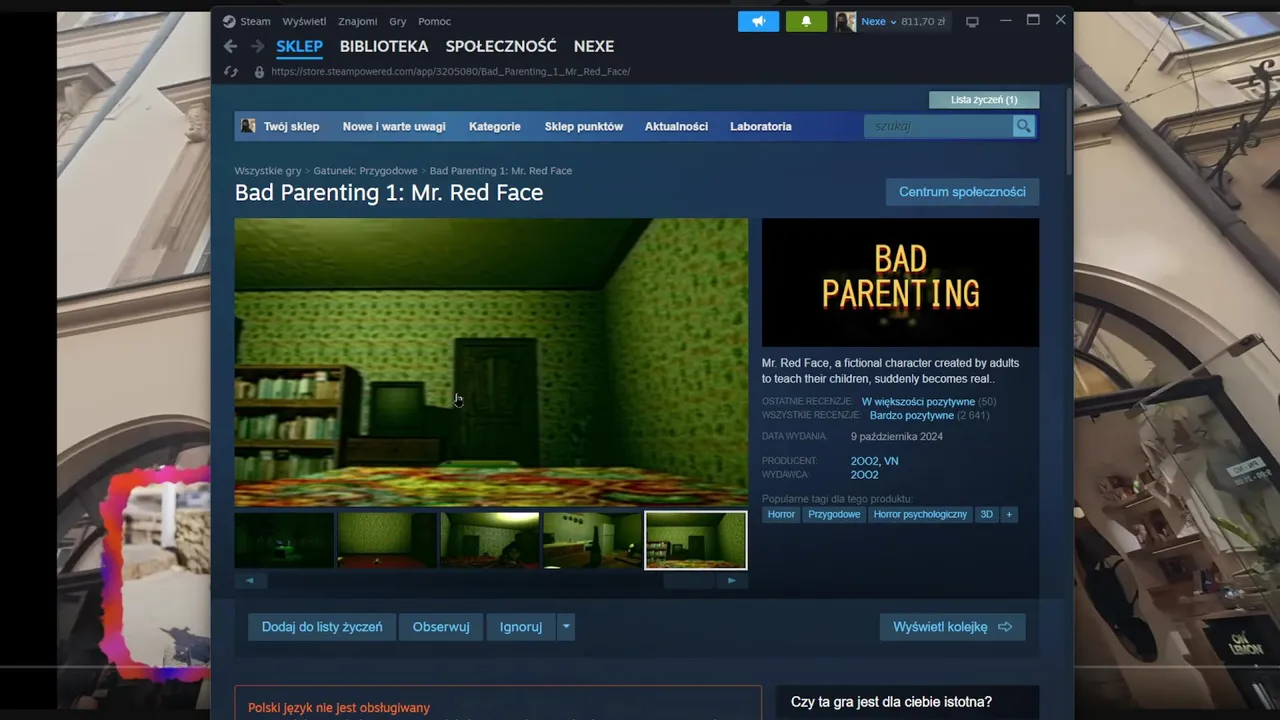Click Centrum społeczności button
The width and height of the screenshot is (1280, 720).
point(962,192)
